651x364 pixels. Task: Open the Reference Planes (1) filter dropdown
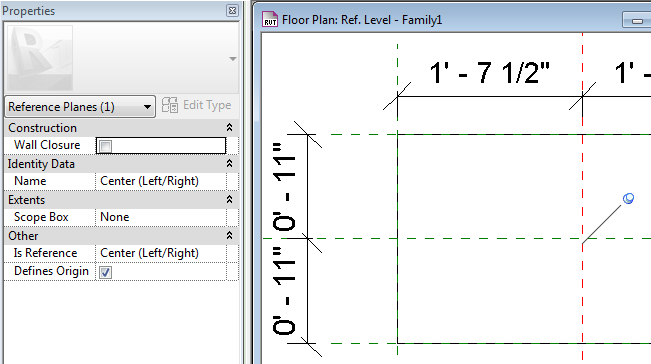coord(80,107)
